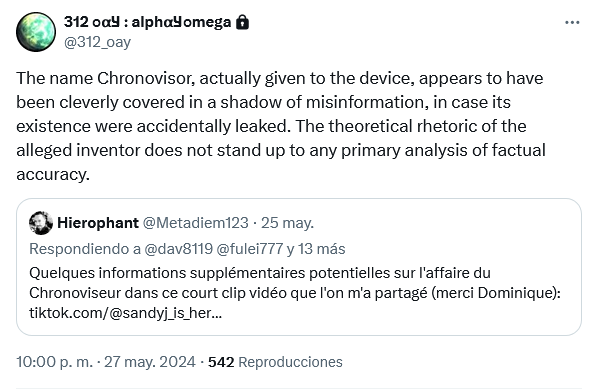Screen dimensions: 598x390
Task: Click the main tweet text about Chronovisor
Action: 281,126
